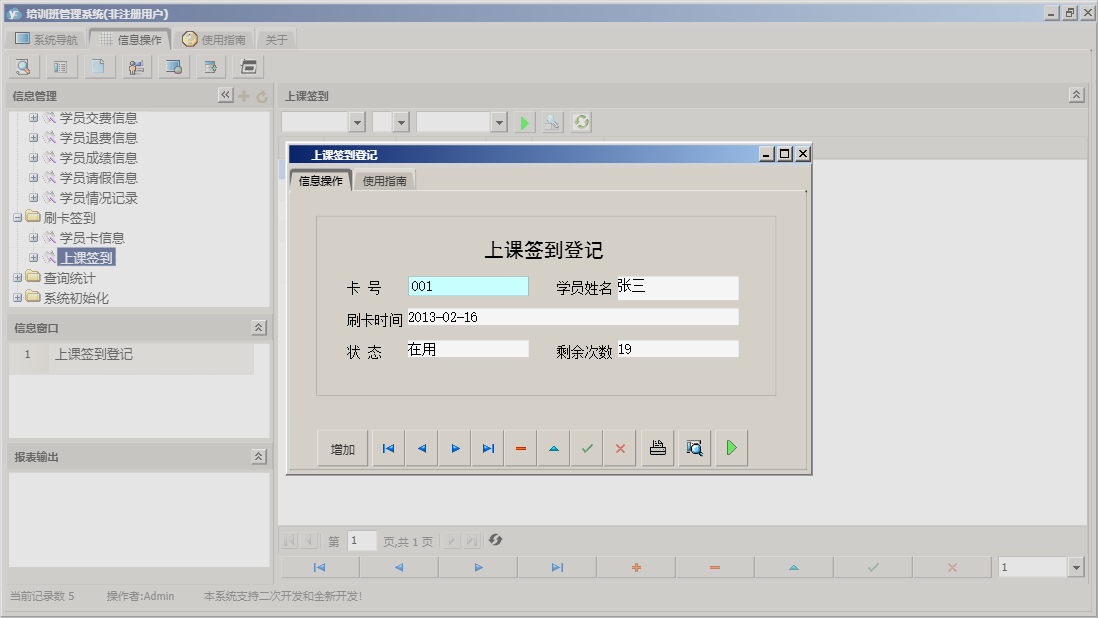Viewport: 1098px width, 618px height.
Task: Collapse the 信息管理 panel with double-chevron
Action: click(x=225, y=94)
